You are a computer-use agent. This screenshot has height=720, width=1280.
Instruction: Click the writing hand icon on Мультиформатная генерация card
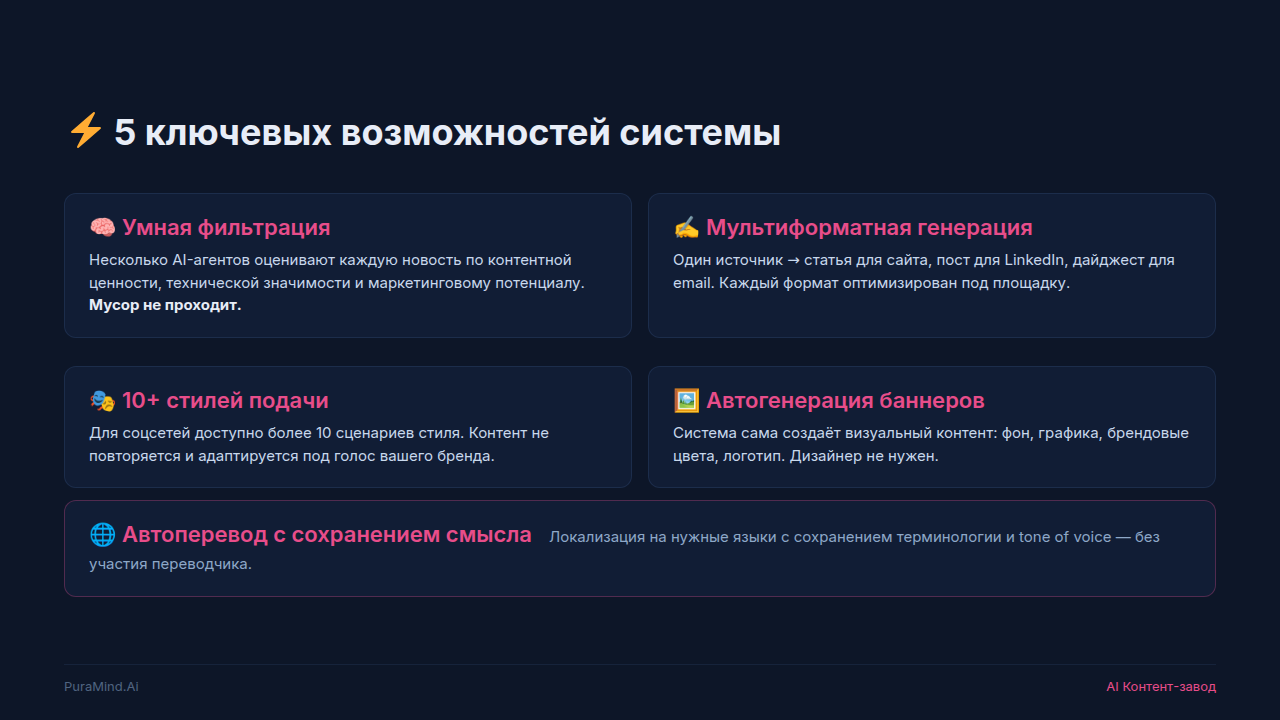pyautogui.click(x=686, y=227)
